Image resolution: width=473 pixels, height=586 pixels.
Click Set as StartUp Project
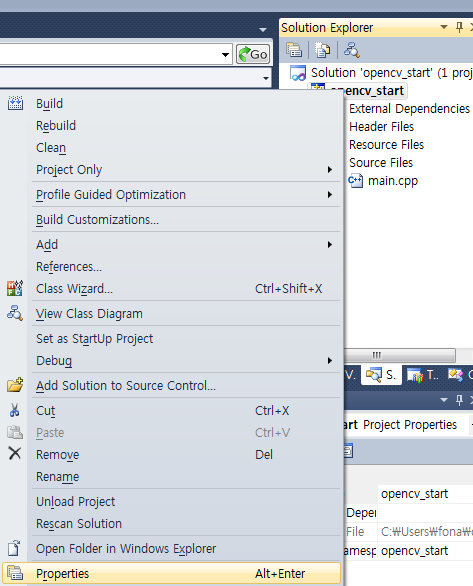pyautogui.click(x=171, y=339)
